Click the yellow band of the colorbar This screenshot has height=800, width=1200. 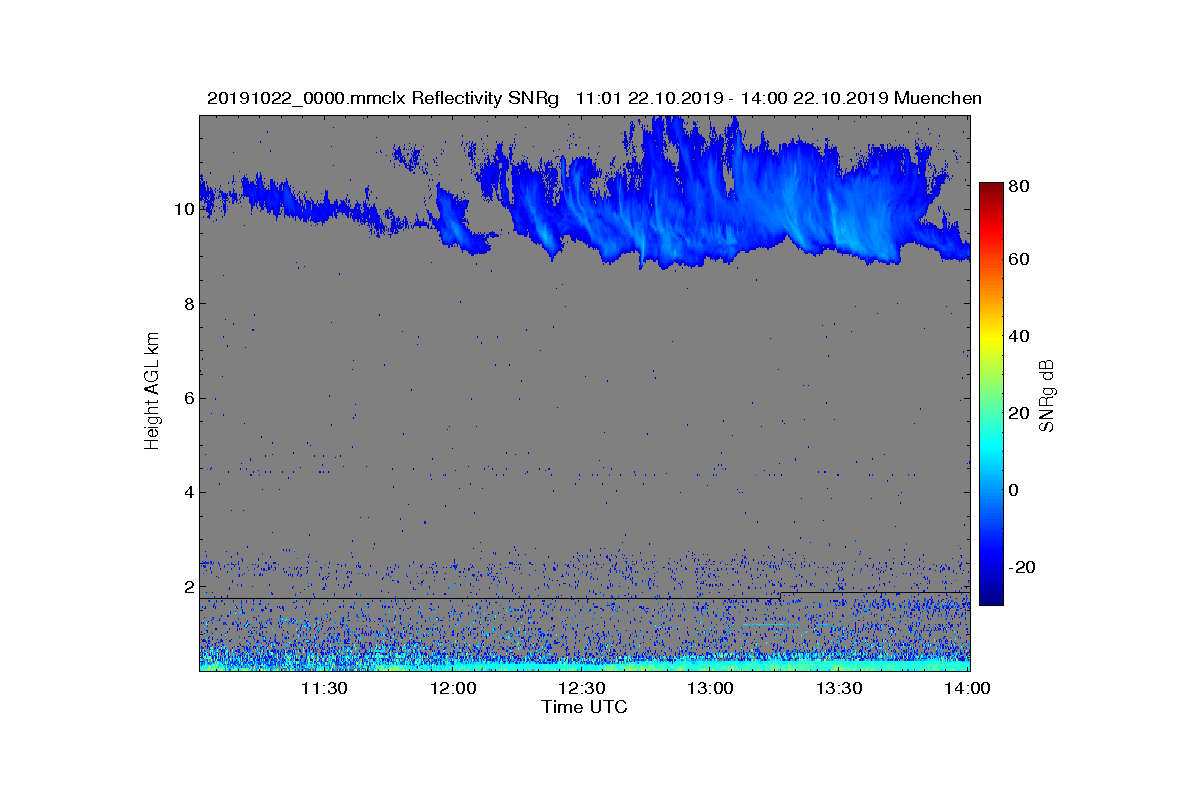(990, 340)
